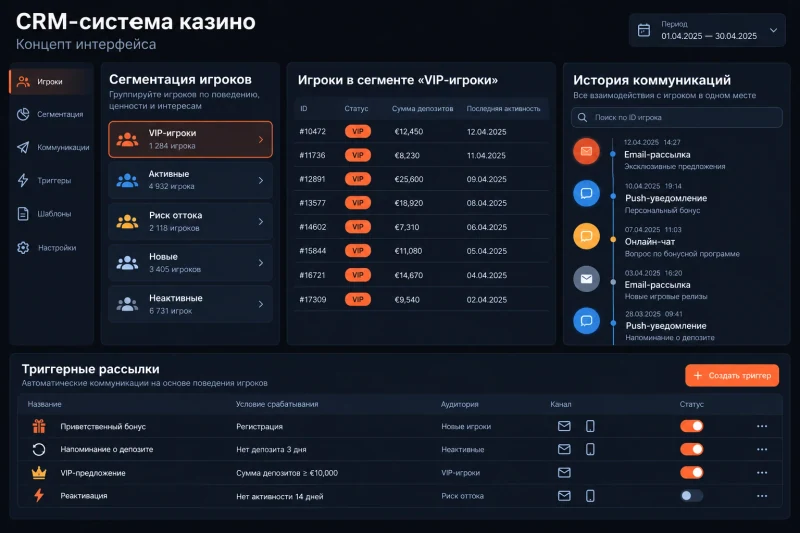The image size is (800, 533).
Task: Open the Онлайн-чат history entry
Action: pos(682,242)
